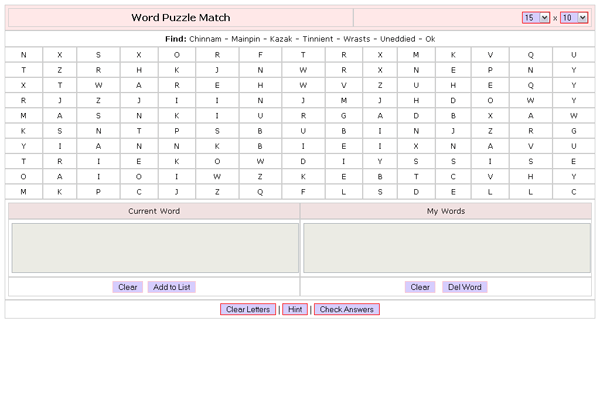Request a Hint for the puzzle
This screenshot has width=600, height=400.
(294, 310)
